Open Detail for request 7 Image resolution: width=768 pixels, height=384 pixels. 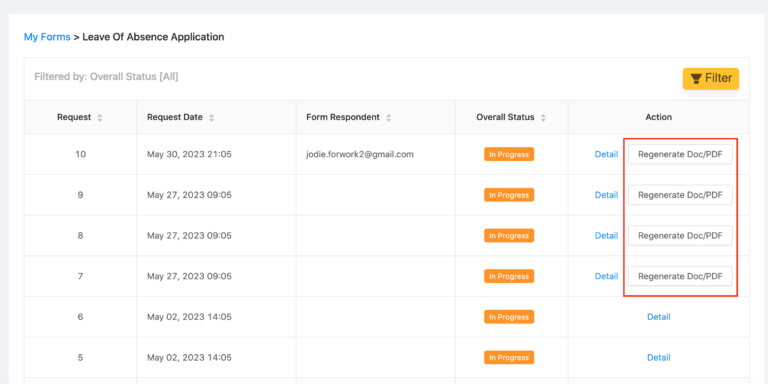pyautogui.click(x=606, y=276)
